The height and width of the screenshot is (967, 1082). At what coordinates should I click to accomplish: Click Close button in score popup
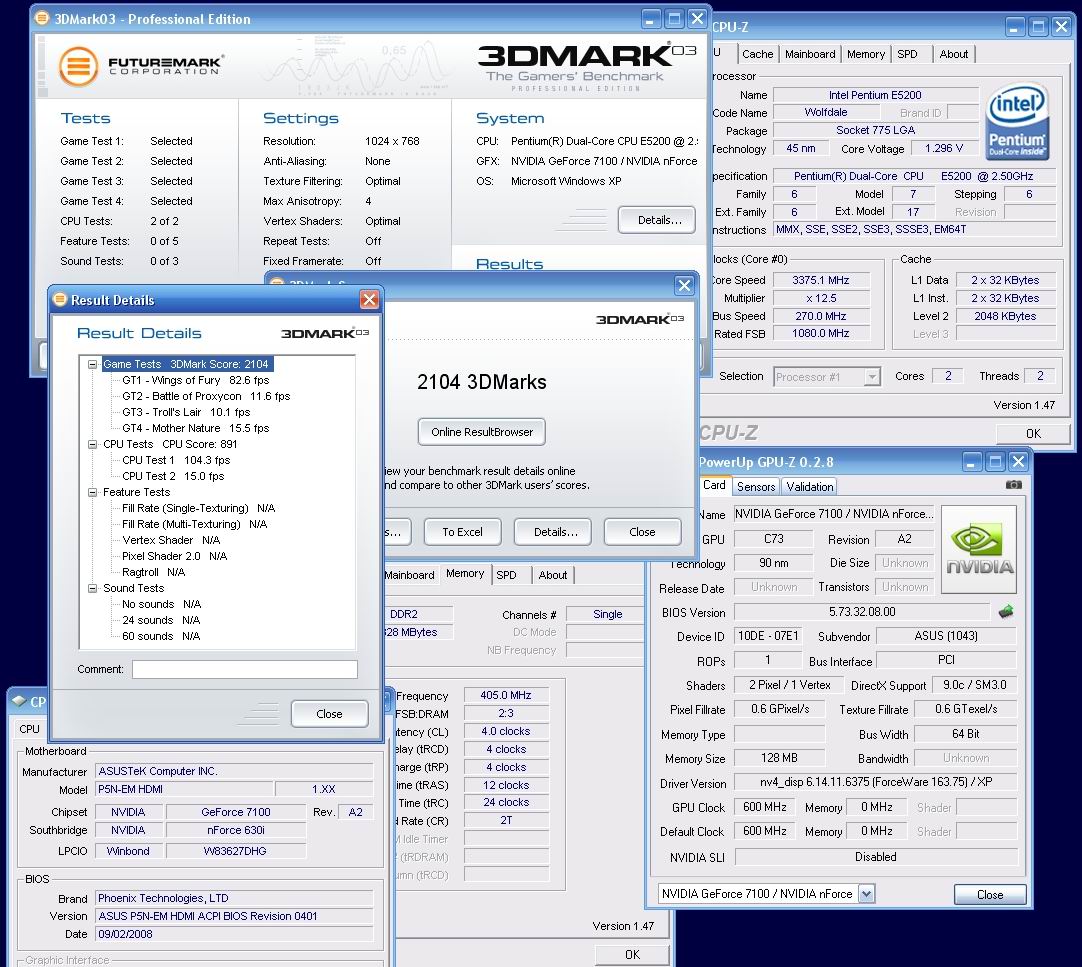point(642,532)
